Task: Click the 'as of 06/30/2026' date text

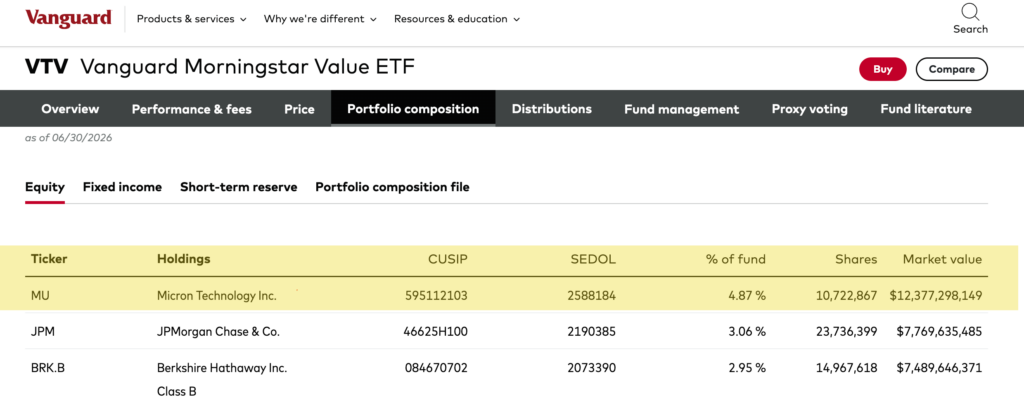Action: [69, 138]
